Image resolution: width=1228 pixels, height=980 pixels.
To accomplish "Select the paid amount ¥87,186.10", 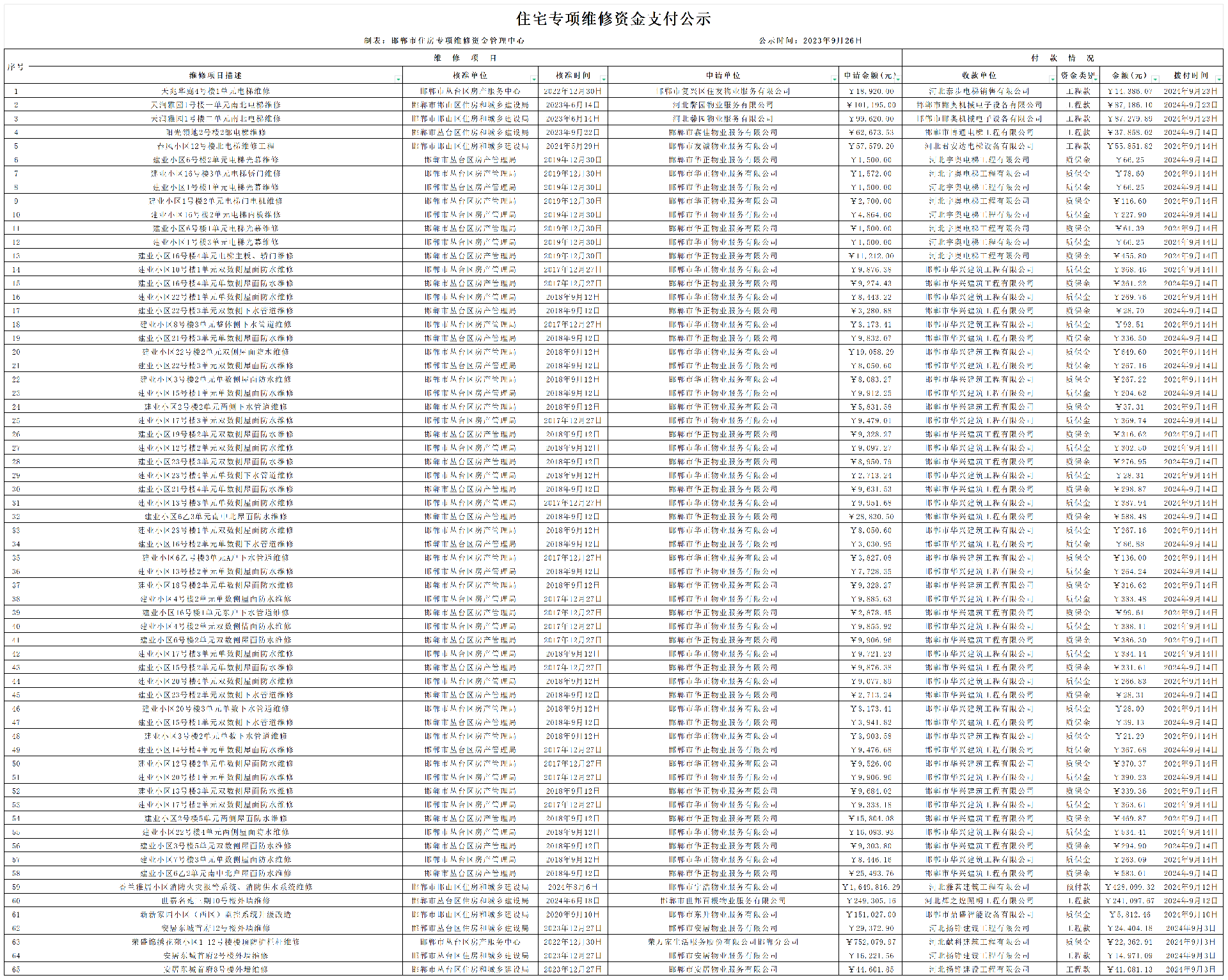I will click(1130, 105).
